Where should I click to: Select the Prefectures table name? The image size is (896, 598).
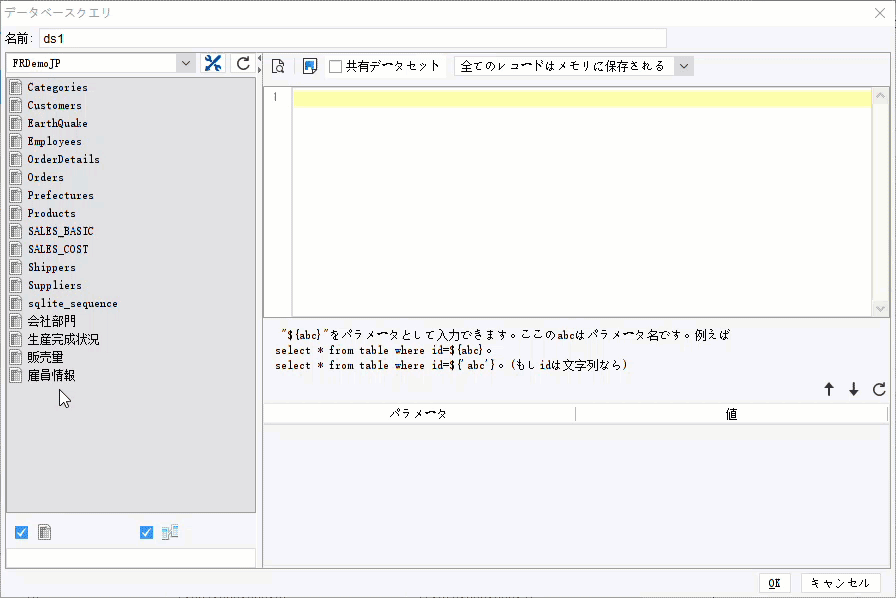[61, 196]
